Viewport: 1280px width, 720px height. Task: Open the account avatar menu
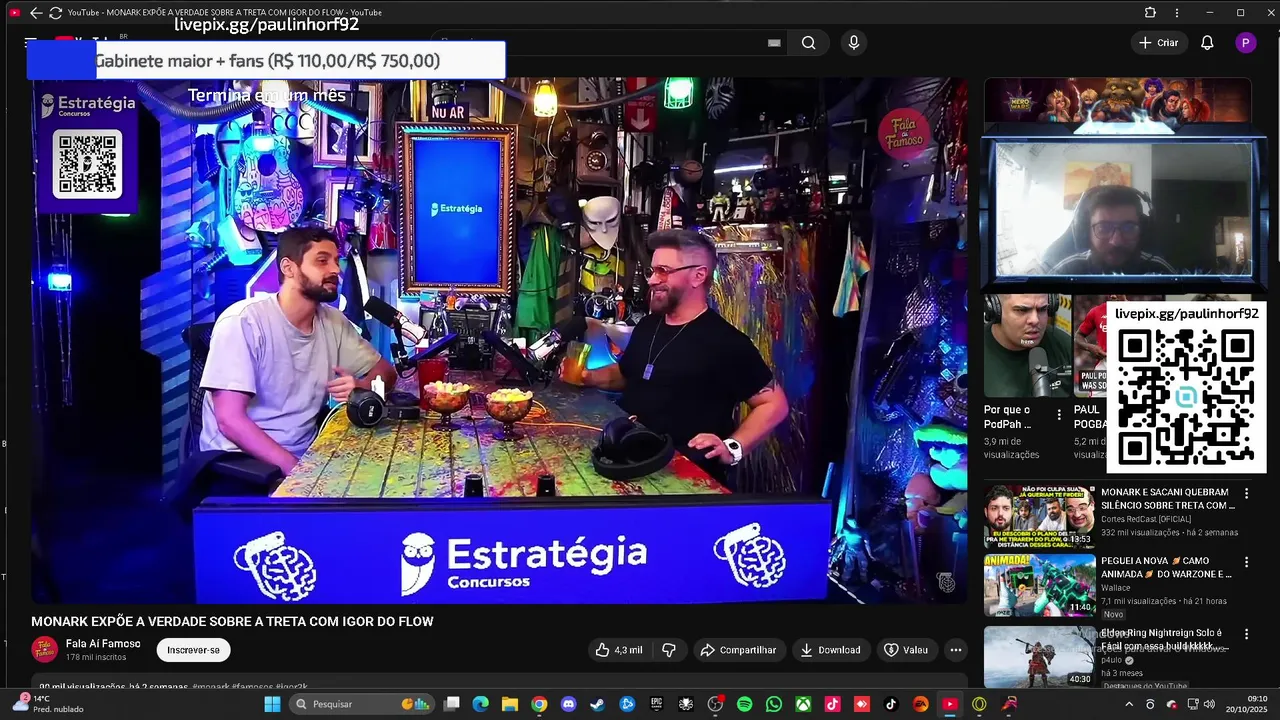[x=1245, y=43]
